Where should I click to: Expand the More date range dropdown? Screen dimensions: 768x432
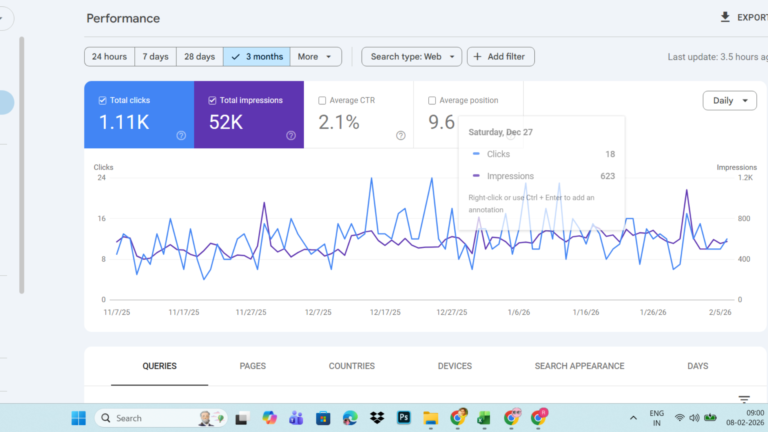click(318, 57)
